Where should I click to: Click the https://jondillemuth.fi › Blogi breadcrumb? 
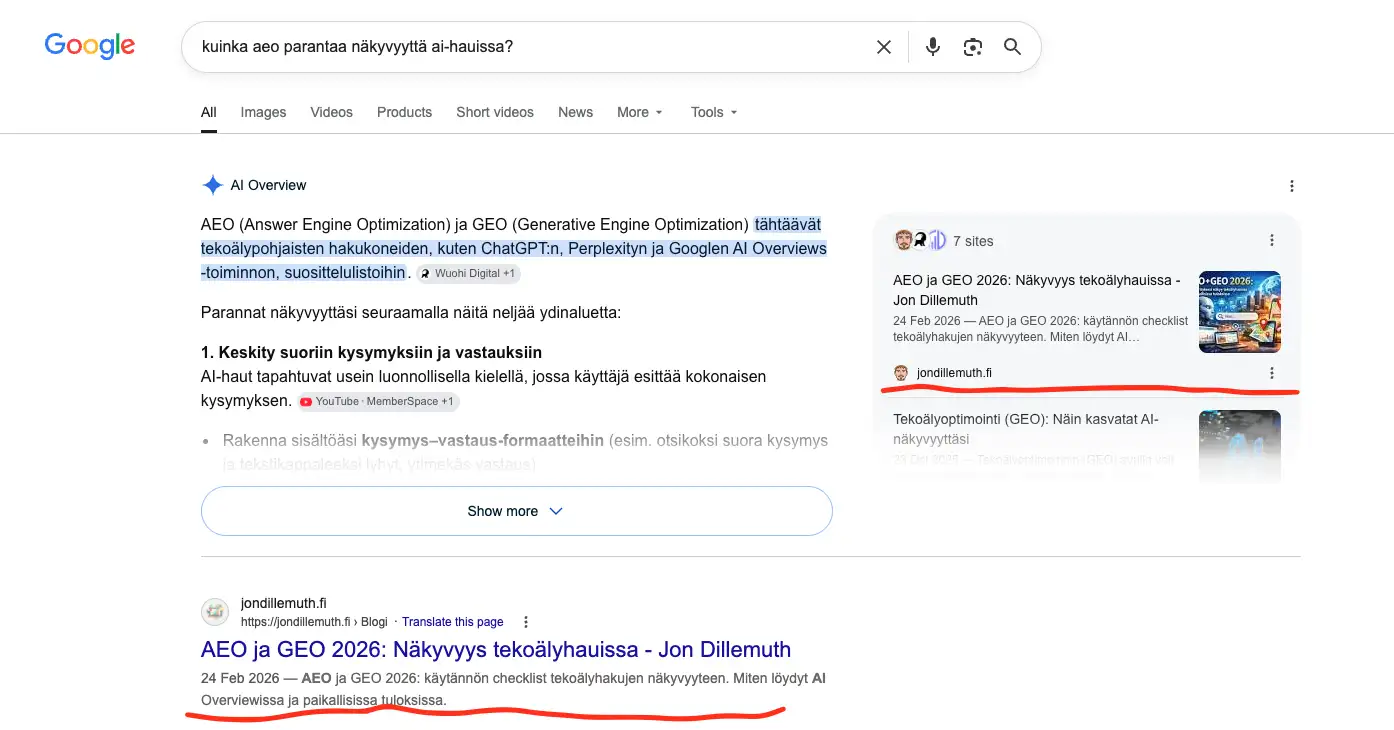tap(314, 621)
